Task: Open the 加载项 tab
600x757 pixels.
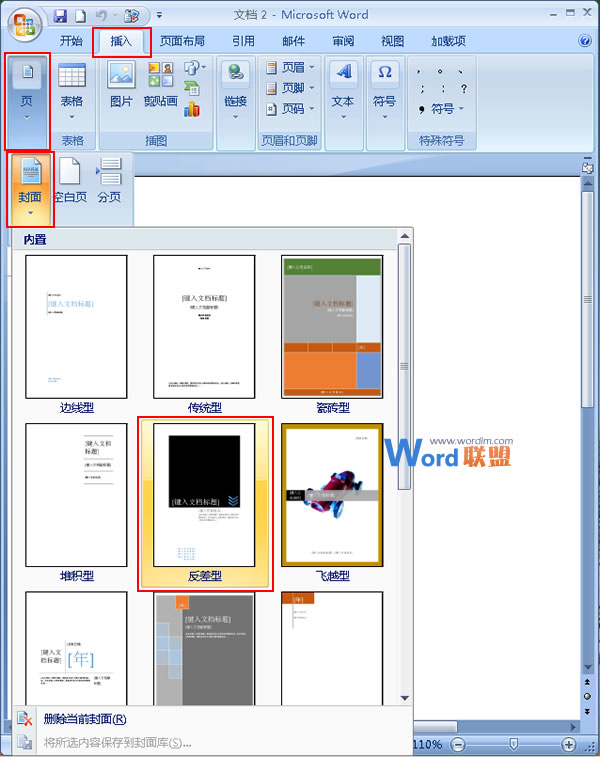Action: (x=448, y=42)
